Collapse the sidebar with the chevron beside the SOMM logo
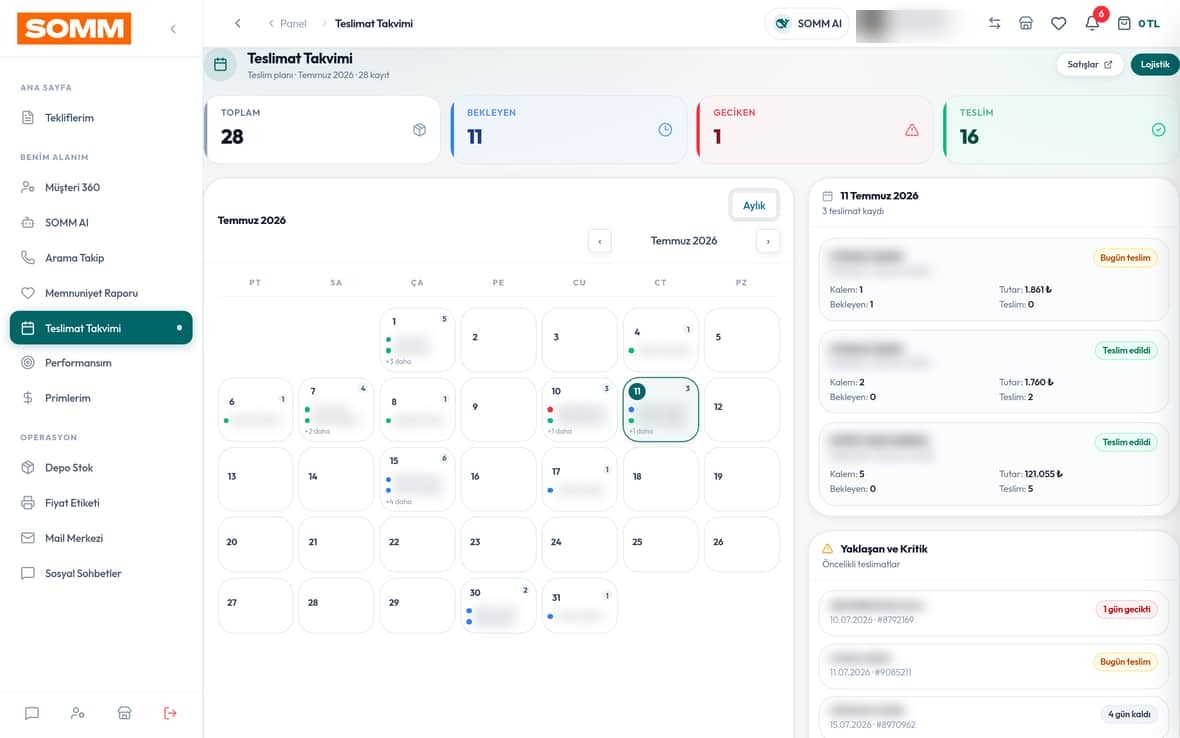Screen dimensions: 1180x738 (173, 29)
